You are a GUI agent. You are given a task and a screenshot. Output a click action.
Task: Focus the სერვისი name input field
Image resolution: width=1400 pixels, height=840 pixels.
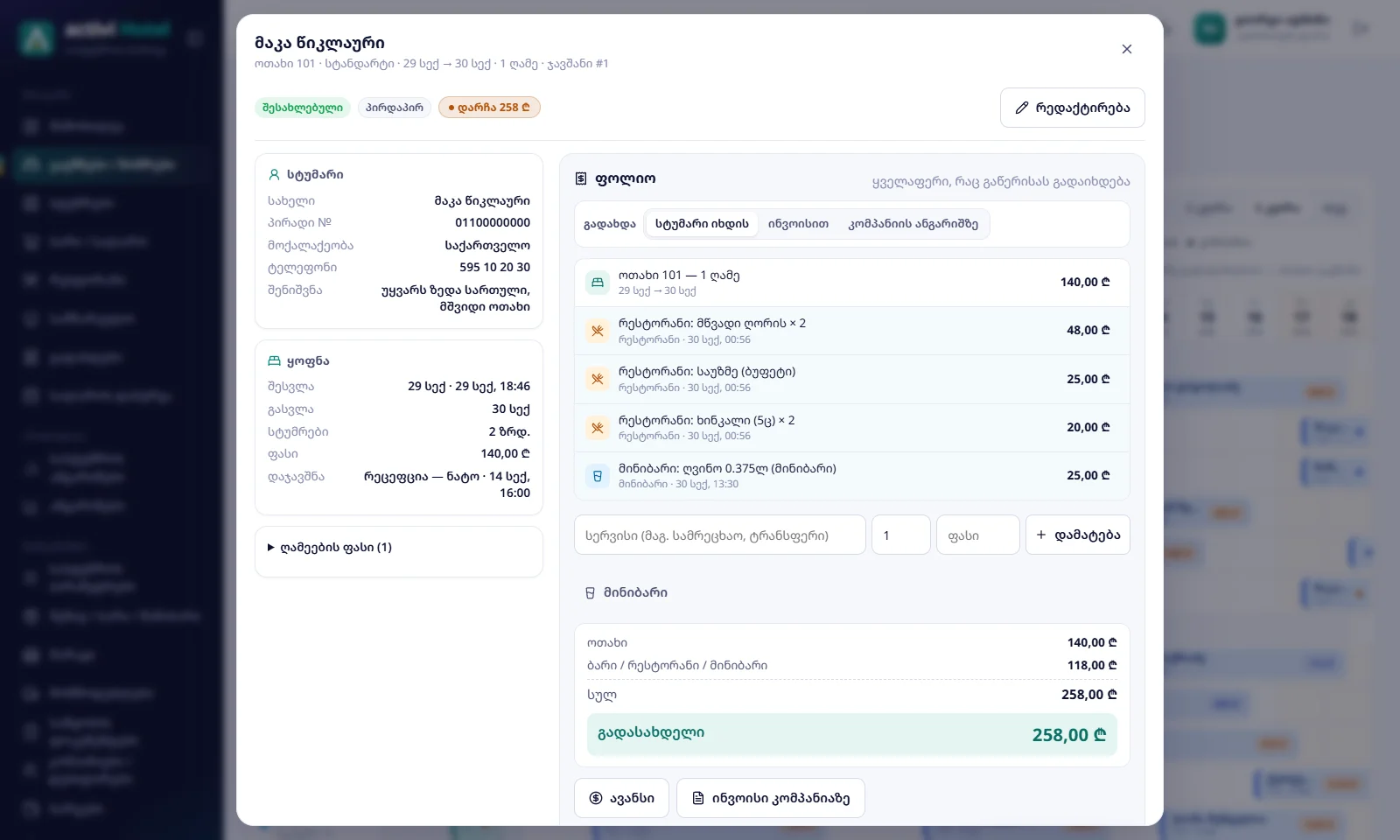(x=720, y=535)
